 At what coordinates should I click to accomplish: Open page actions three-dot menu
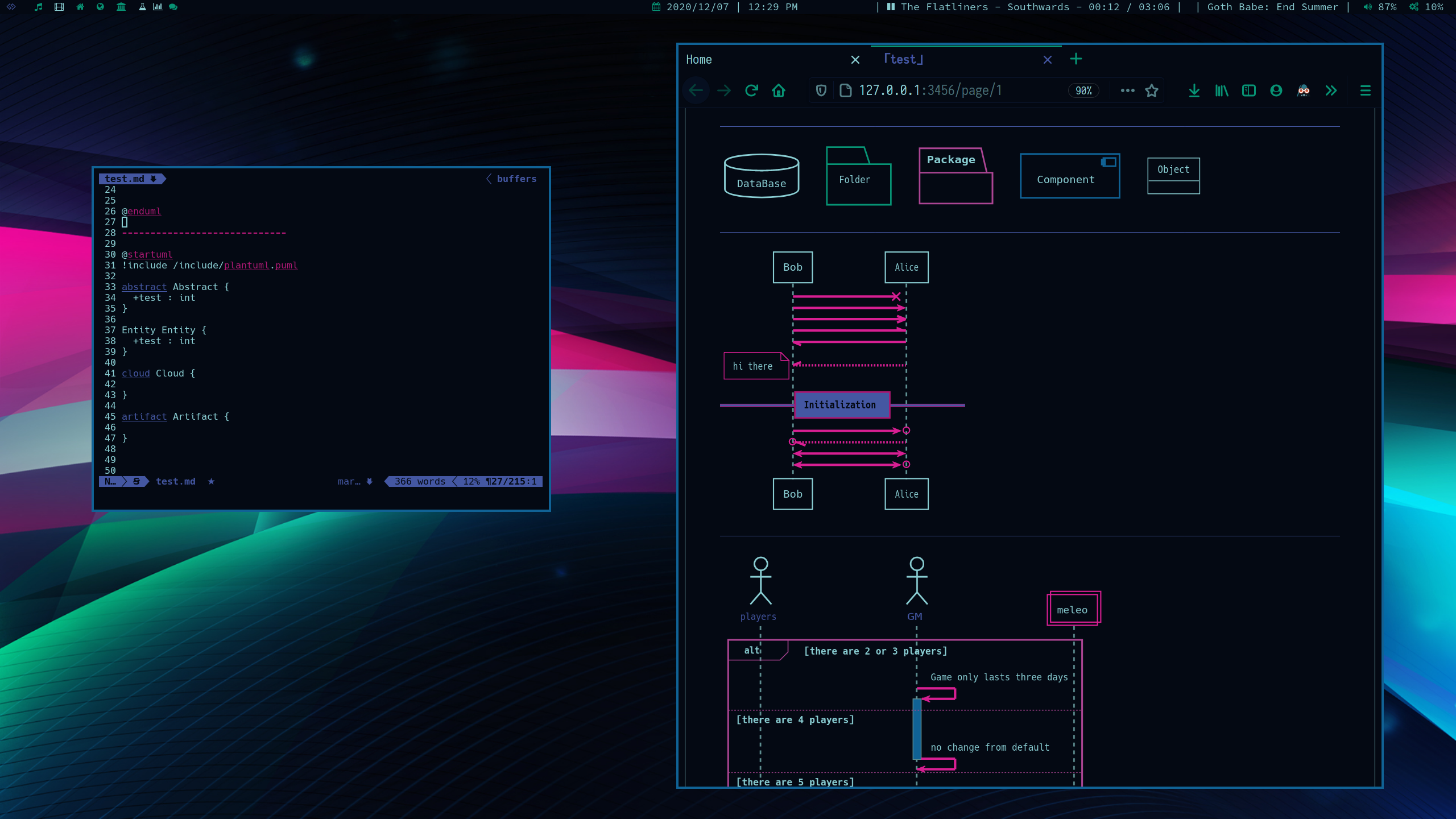point(1127,90)
